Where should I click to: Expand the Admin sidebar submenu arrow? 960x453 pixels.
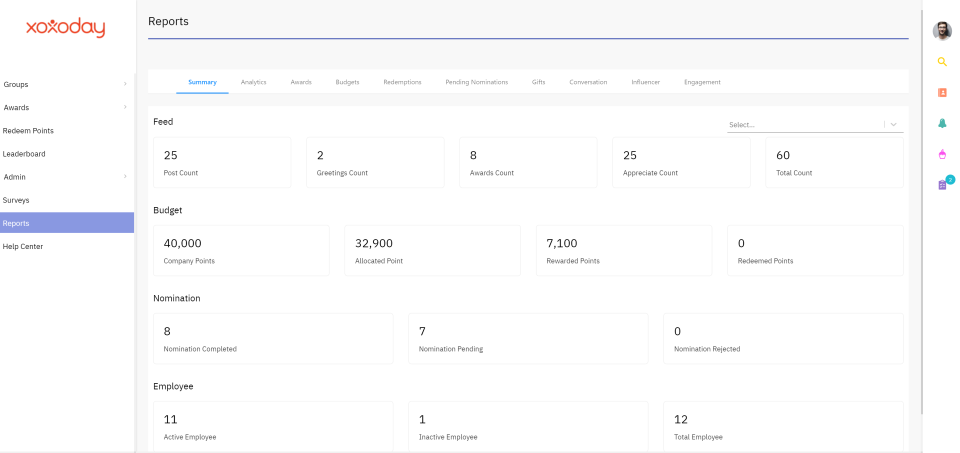tap(125, 176)
